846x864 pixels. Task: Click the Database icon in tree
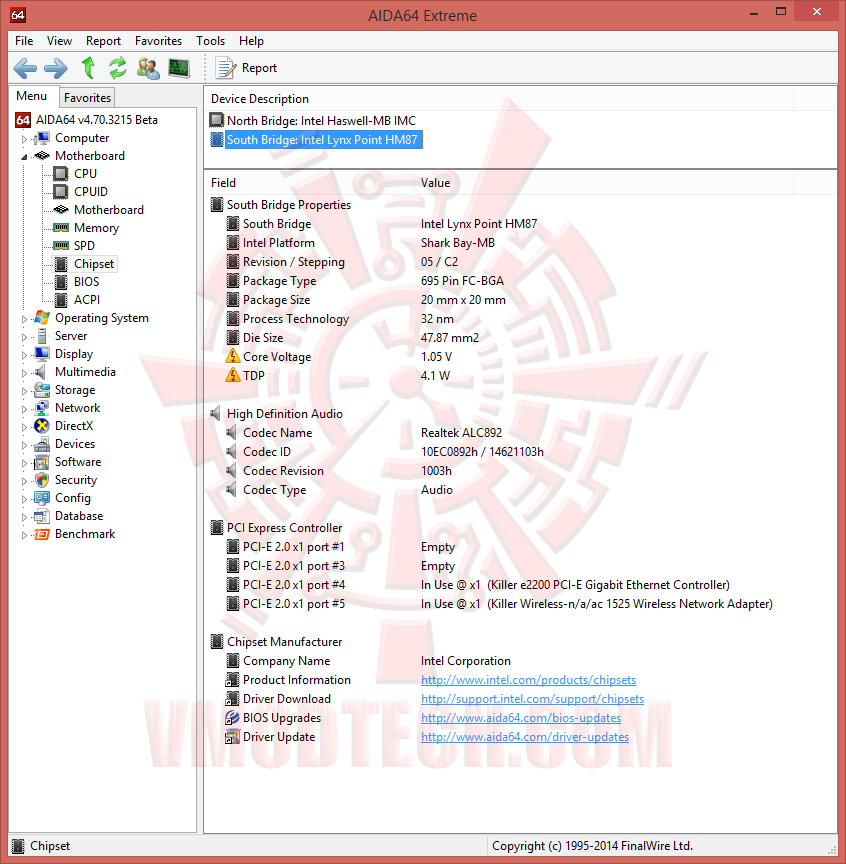[x=42, y=516]
